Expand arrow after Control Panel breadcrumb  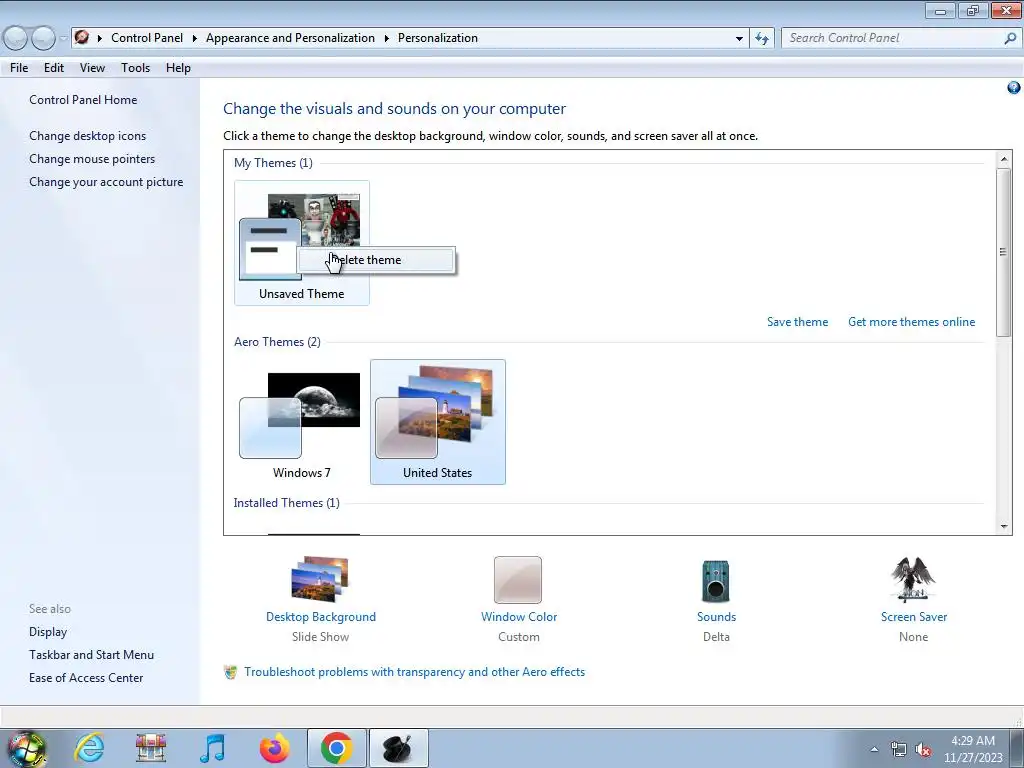coord(195,39)
